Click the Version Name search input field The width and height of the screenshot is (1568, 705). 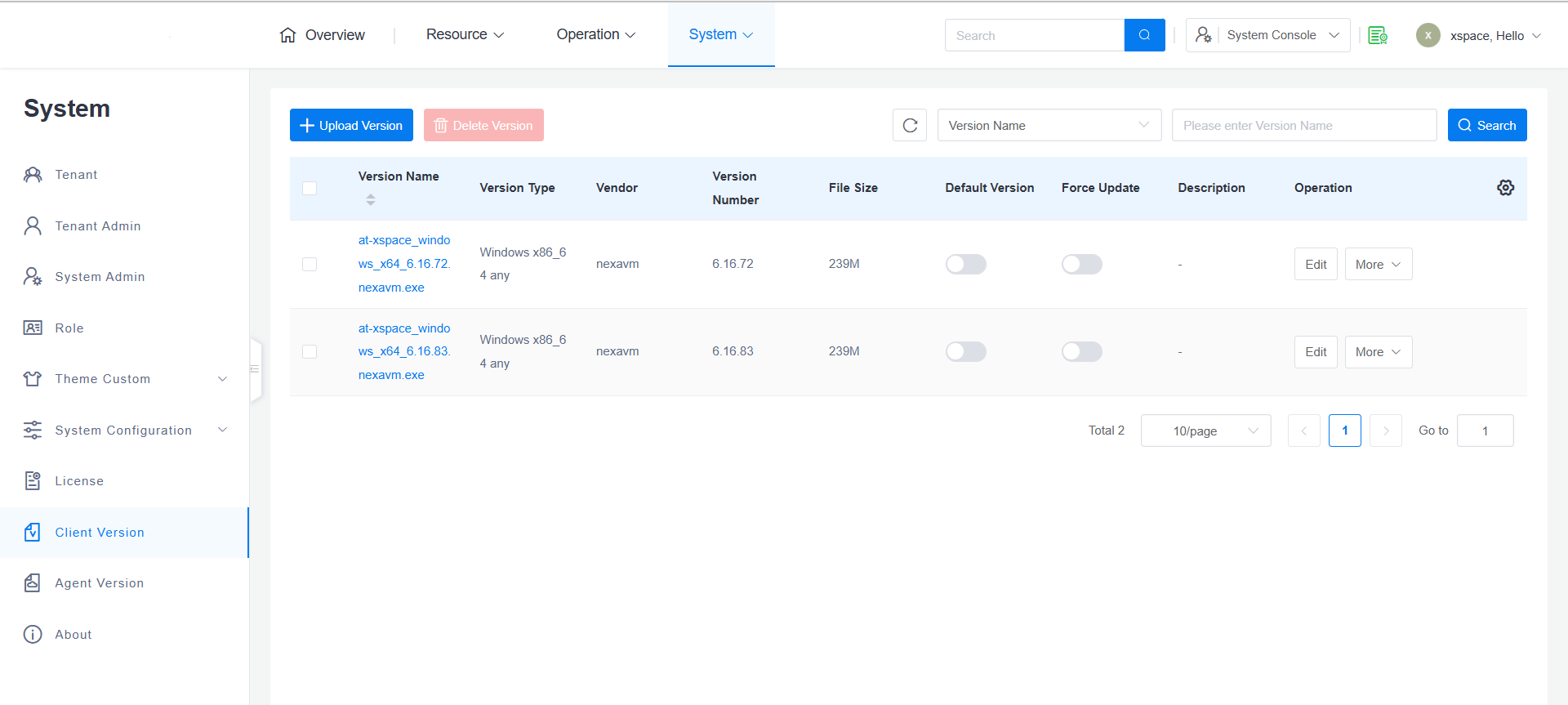pos(1303,125)
